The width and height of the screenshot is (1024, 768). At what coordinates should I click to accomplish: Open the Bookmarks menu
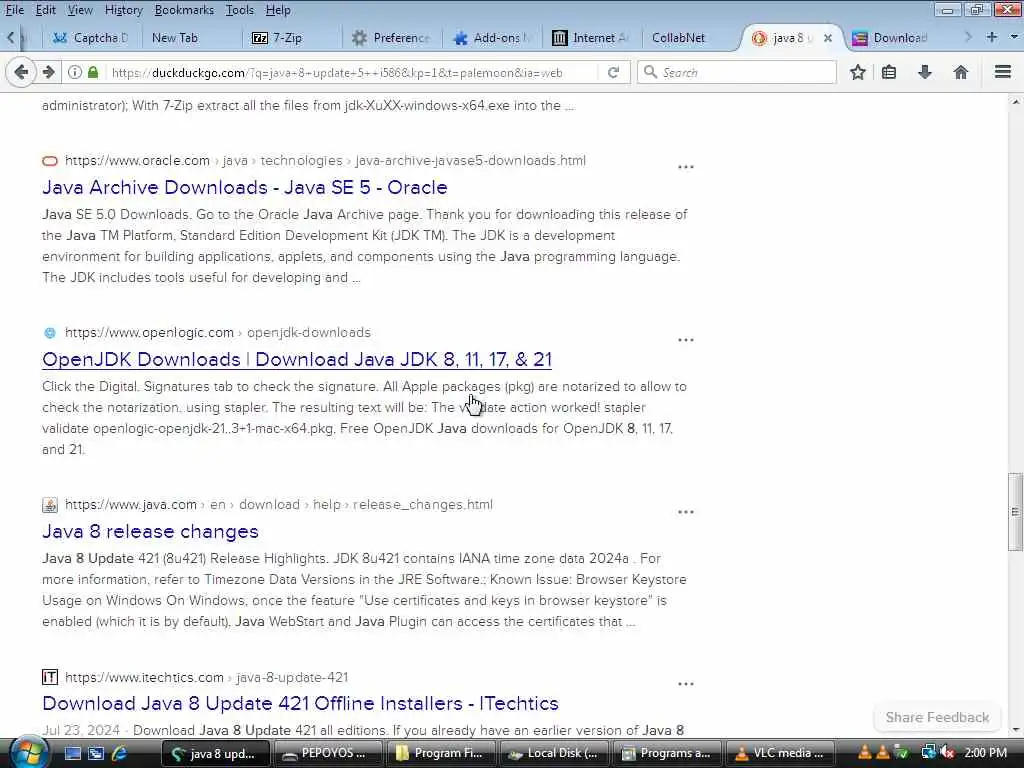184,10
